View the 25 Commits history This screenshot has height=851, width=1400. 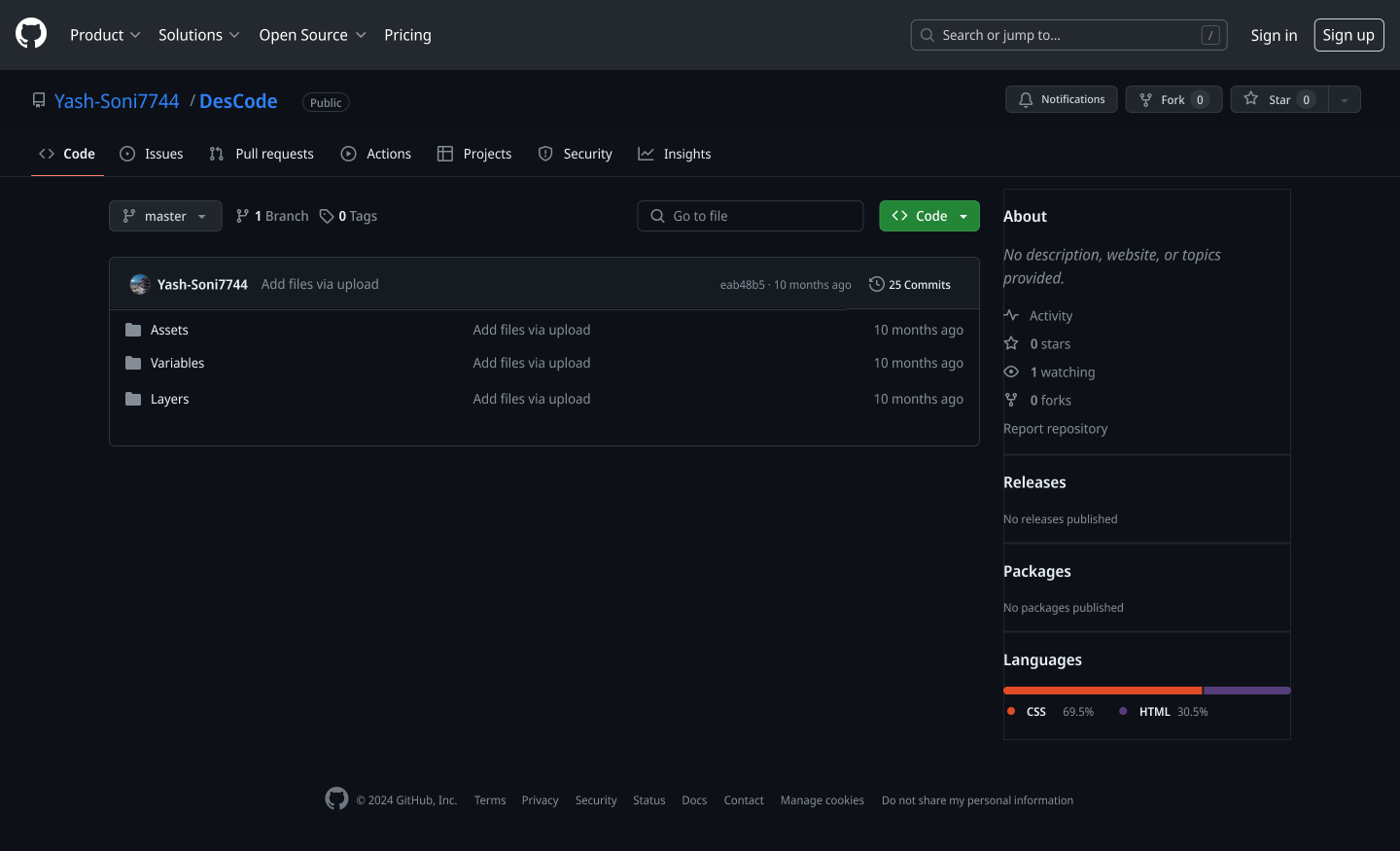pyautogui.click(x=910, y=284)
